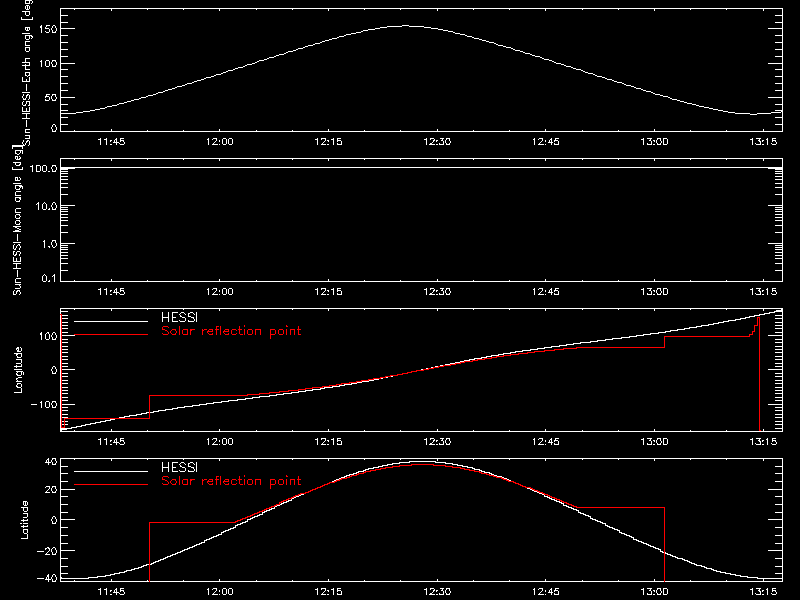Click the '150' value on Earth angle axis
Screen dimensions: 800x600
[48, 29]
